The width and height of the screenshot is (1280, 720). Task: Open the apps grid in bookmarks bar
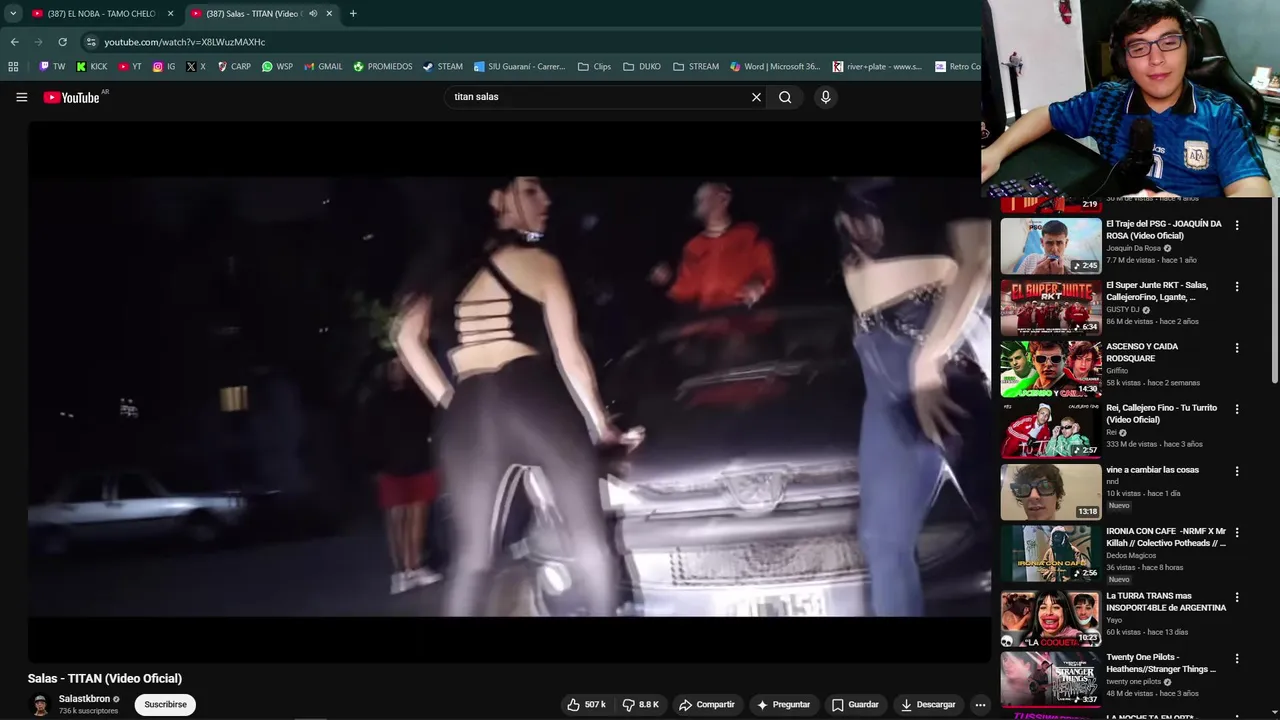pos(13,67)
